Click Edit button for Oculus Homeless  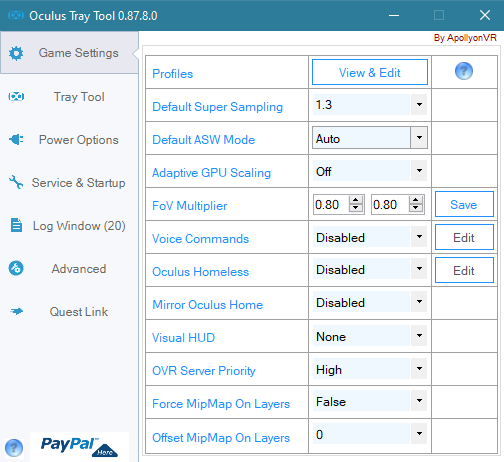464,270
